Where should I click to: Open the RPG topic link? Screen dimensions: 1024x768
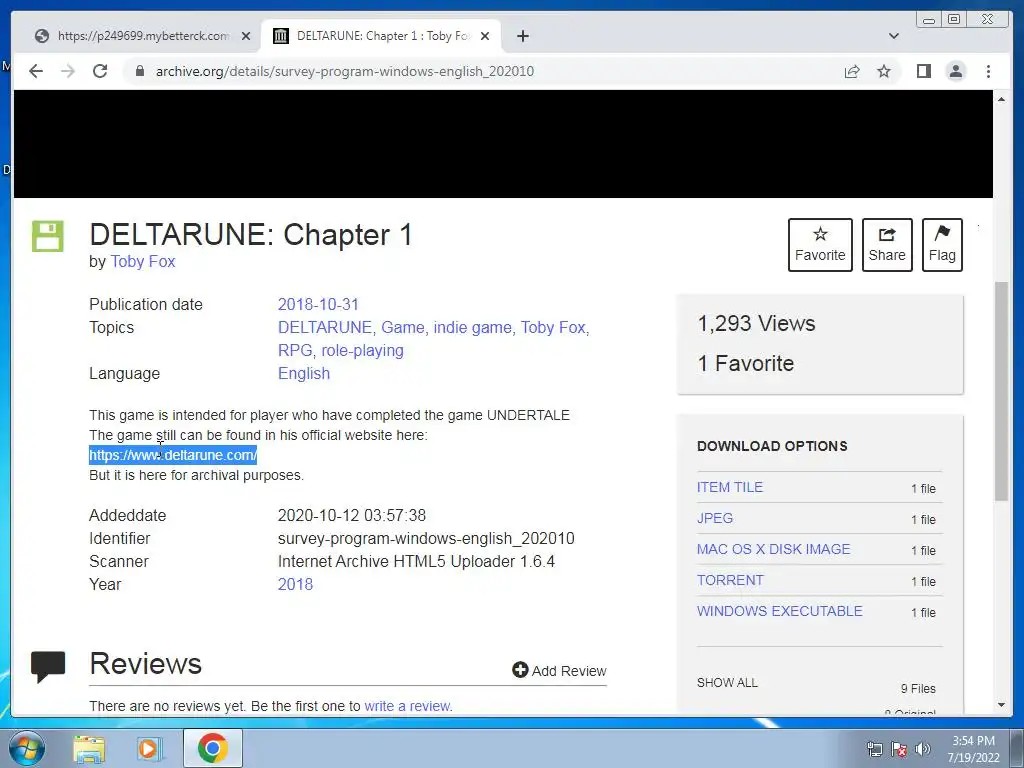[x=295, y=350]
